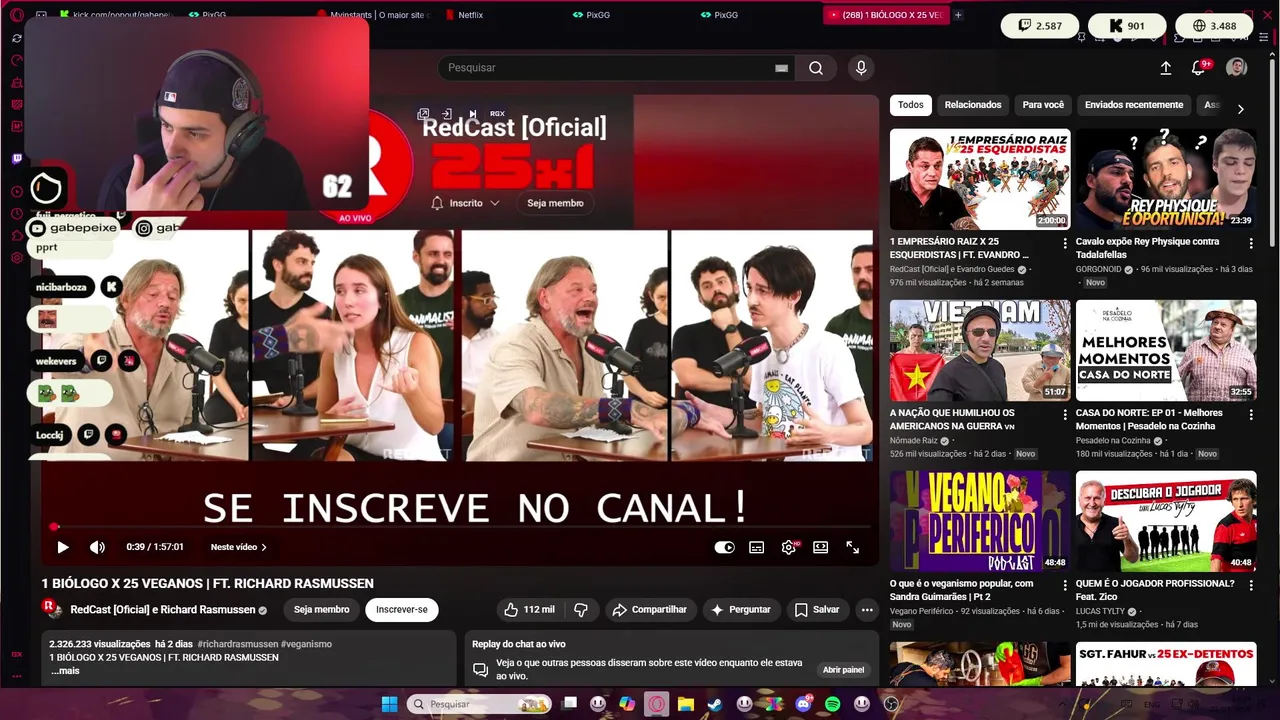
Task: Open the YouTube create/upload icon
Action: coord(1166,68)
